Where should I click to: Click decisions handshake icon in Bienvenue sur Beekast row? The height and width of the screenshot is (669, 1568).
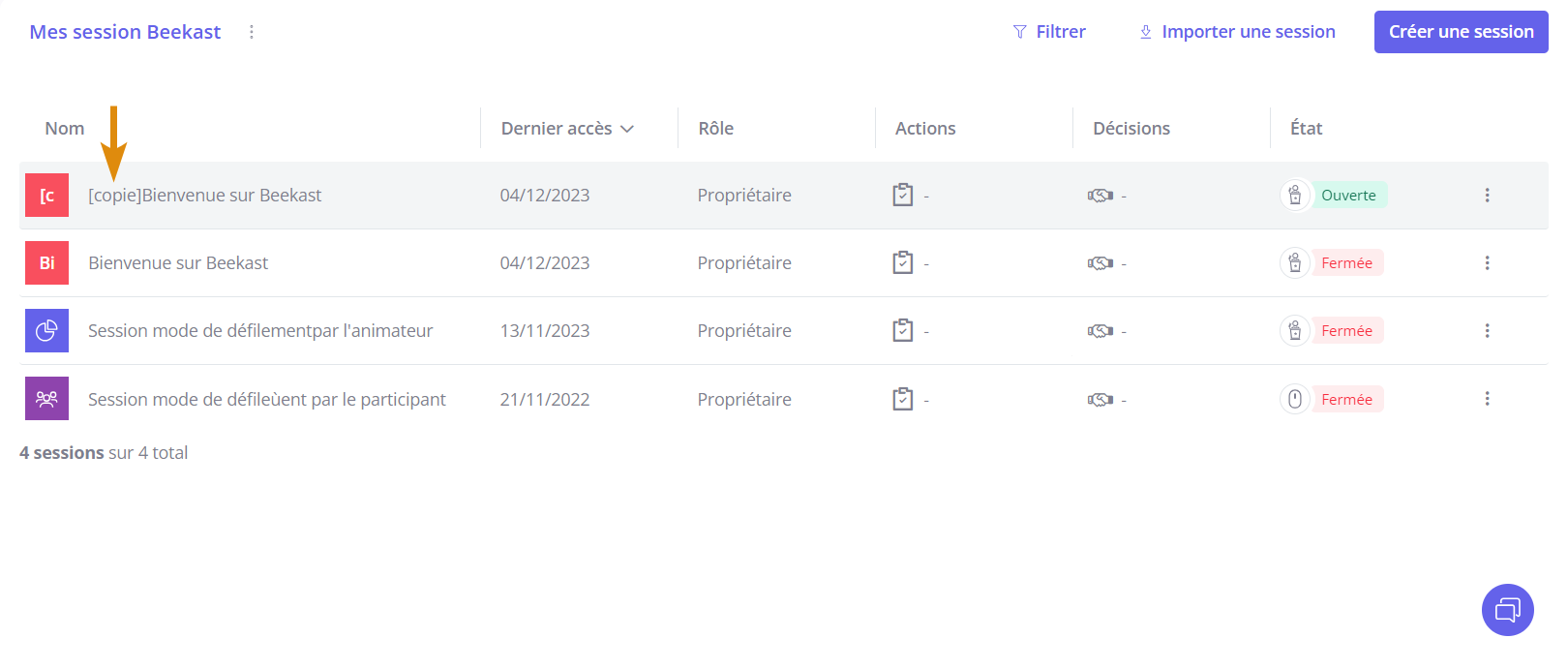coord(1101,263)
